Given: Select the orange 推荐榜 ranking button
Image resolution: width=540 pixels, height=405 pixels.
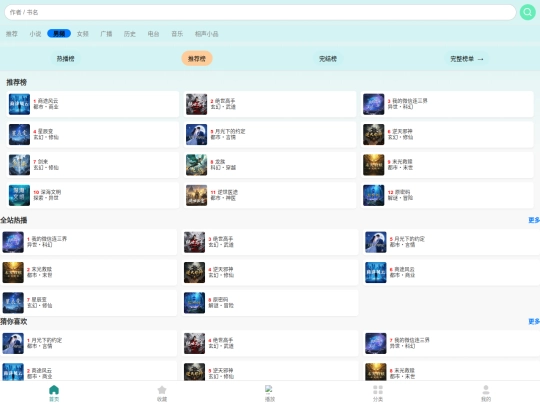Looking at the screenshot, I should [x=197, y=59].
